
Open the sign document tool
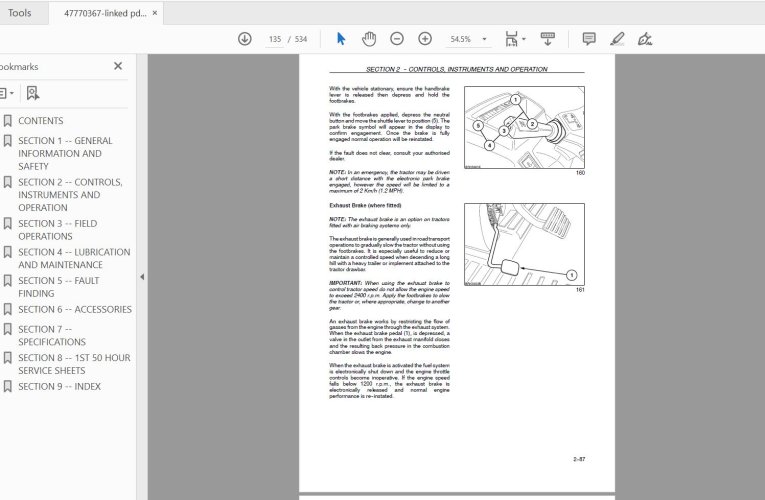[645, 39]
